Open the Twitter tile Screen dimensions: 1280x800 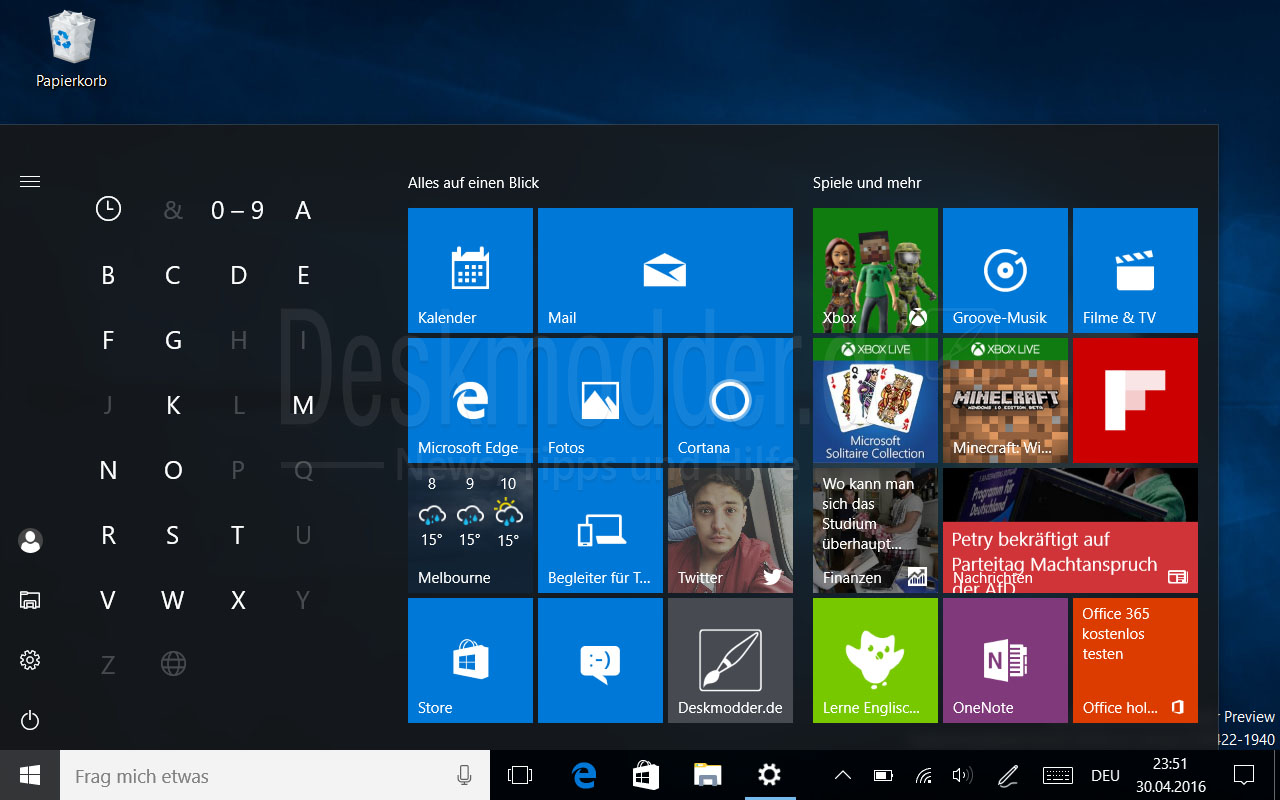coord(730,530)
